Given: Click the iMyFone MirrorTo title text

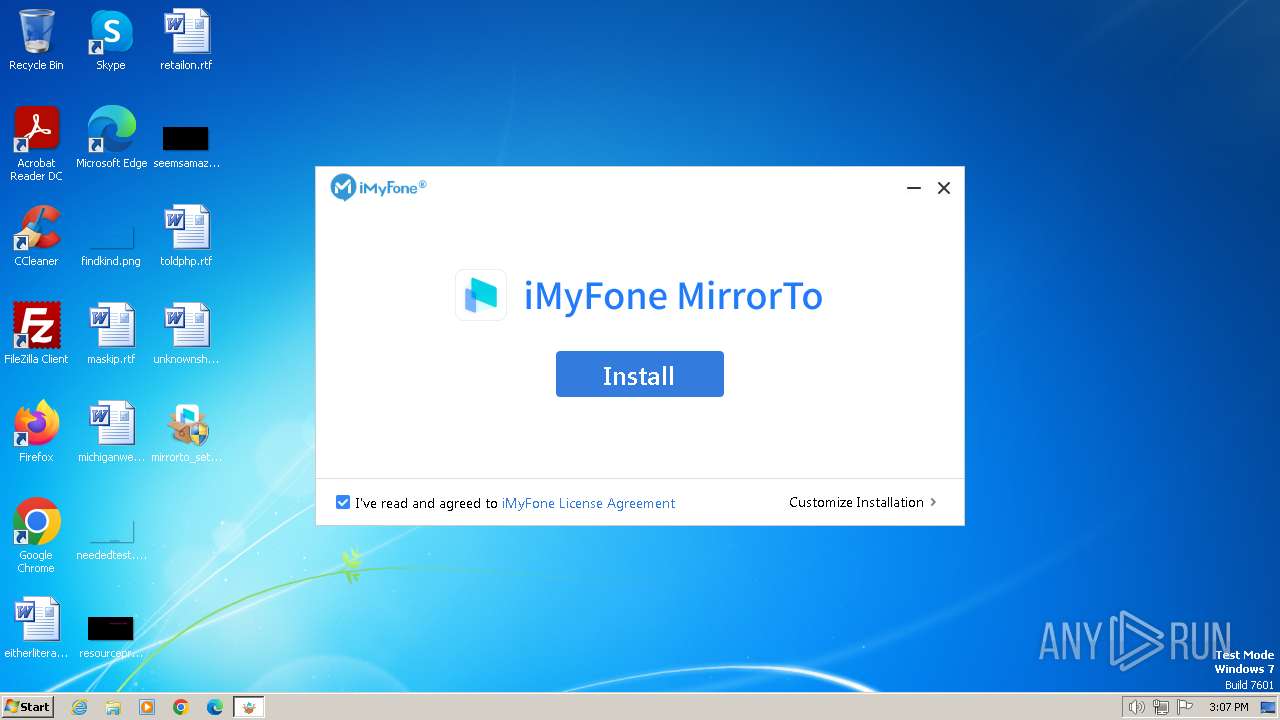Looking at the screenshot, I should pyautogui.click(x=673, y=296).
